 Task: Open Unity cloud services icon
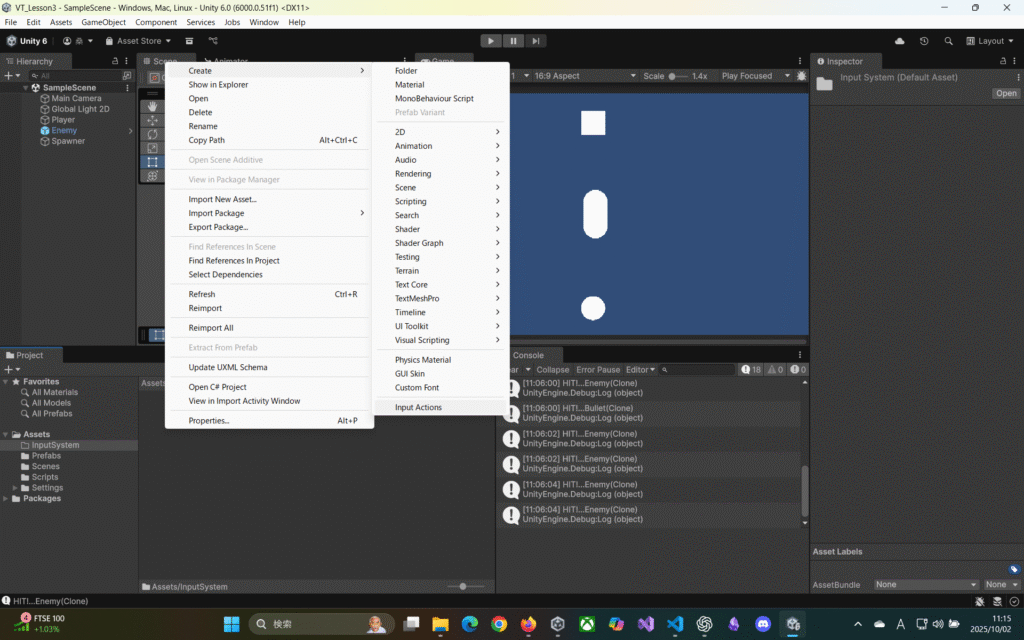click(899, 41)
